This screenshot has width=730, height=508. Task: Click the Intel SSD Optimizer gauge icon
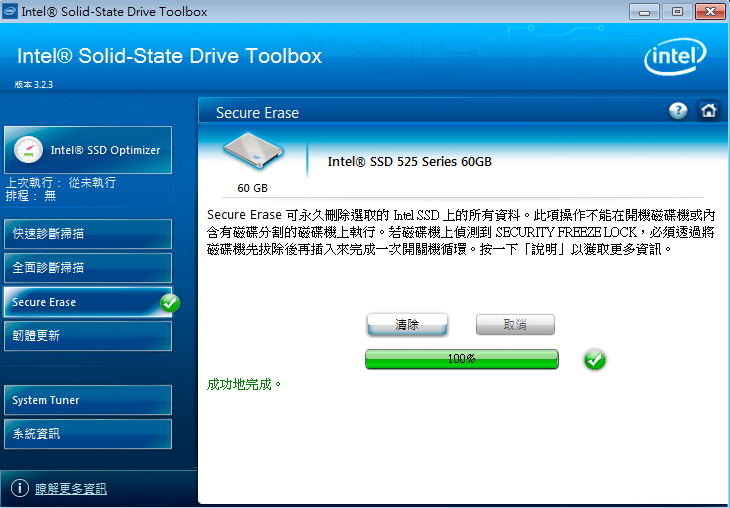click(x=28, y=150)
